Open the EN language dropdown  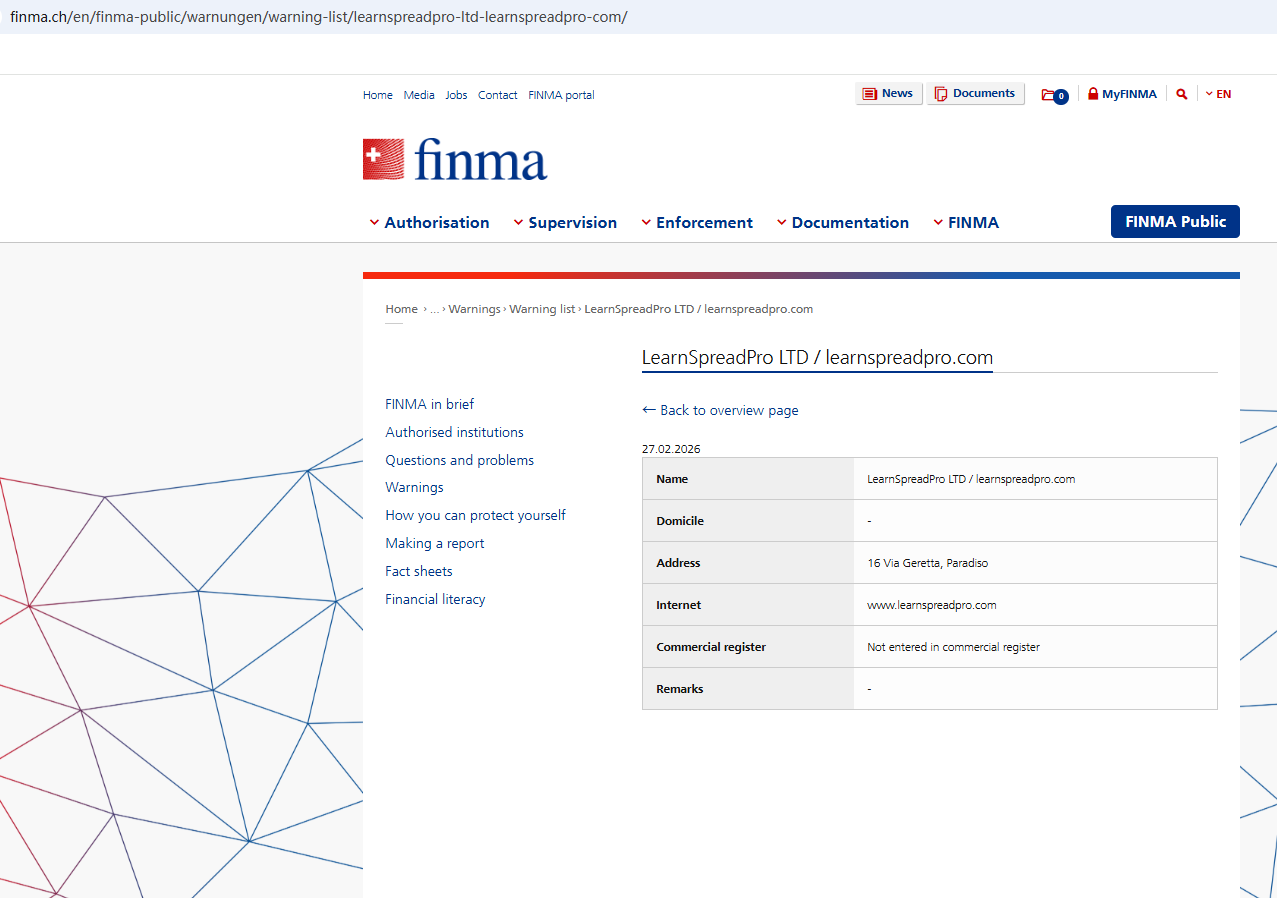tap(1218, 94)
